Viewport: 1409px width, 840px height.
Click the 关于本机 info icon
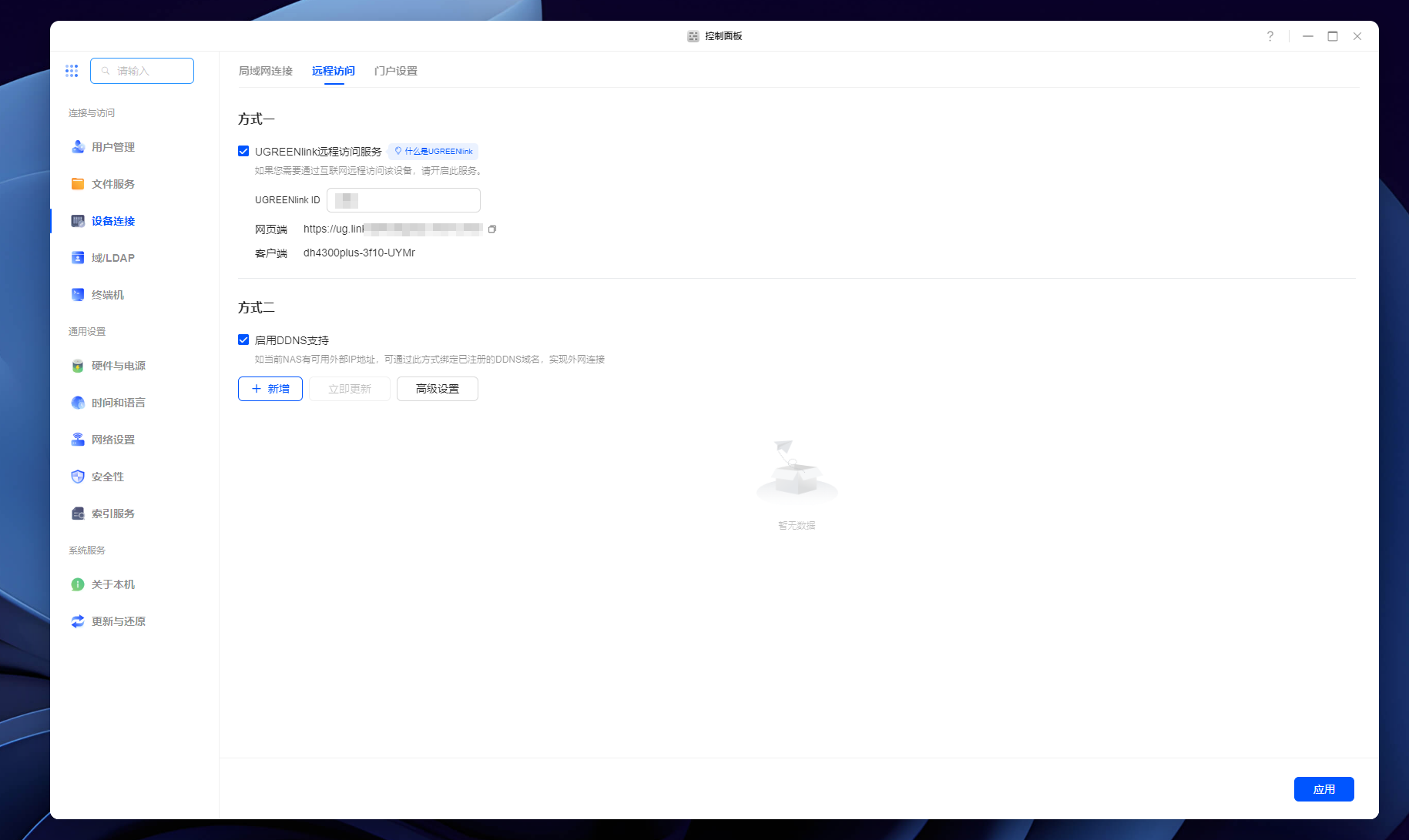tap(78, 584)
